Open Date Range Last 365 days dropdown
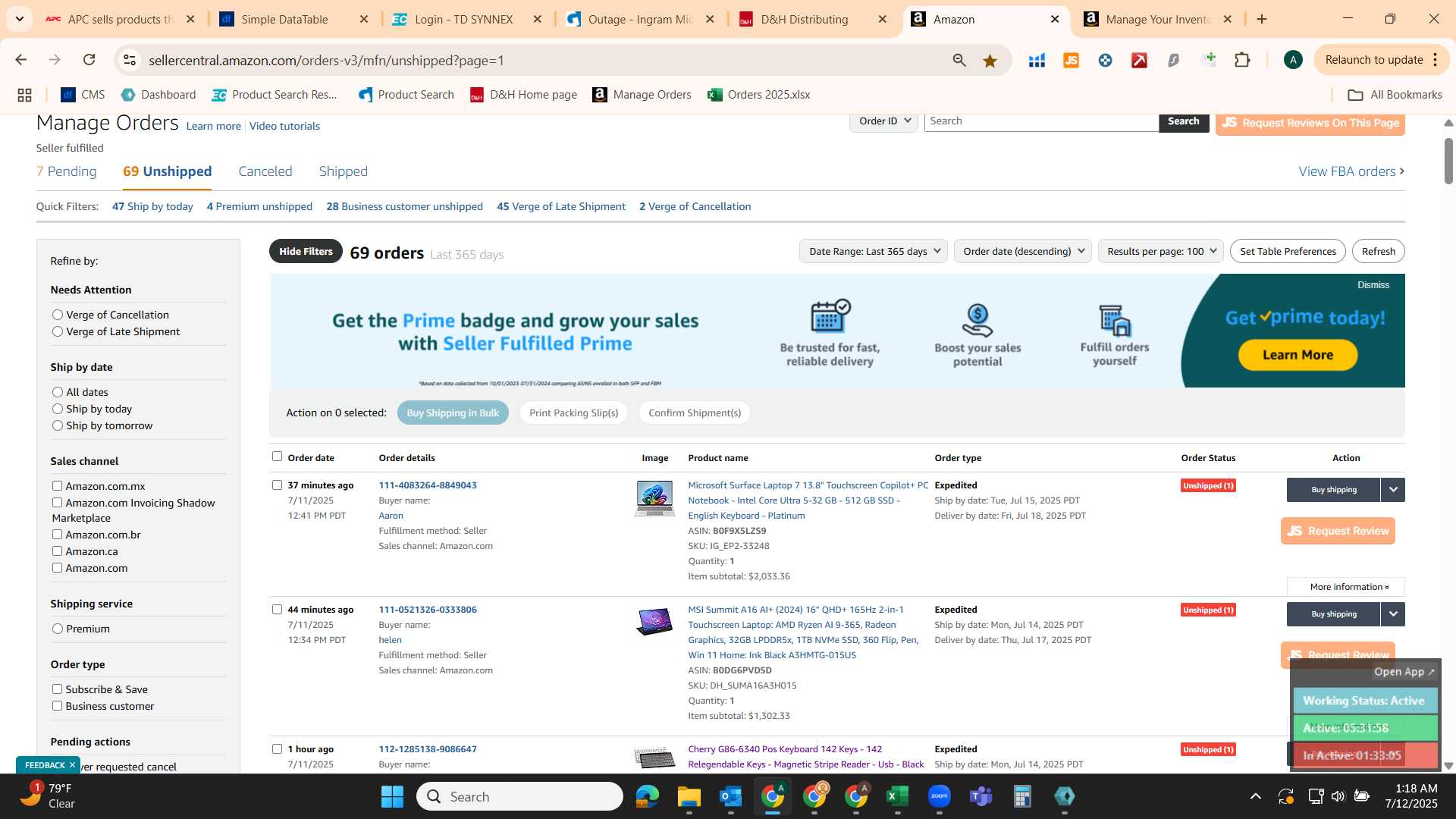Screen dimensions: 1456x819 pyautogui.click(x=874, y=251)
